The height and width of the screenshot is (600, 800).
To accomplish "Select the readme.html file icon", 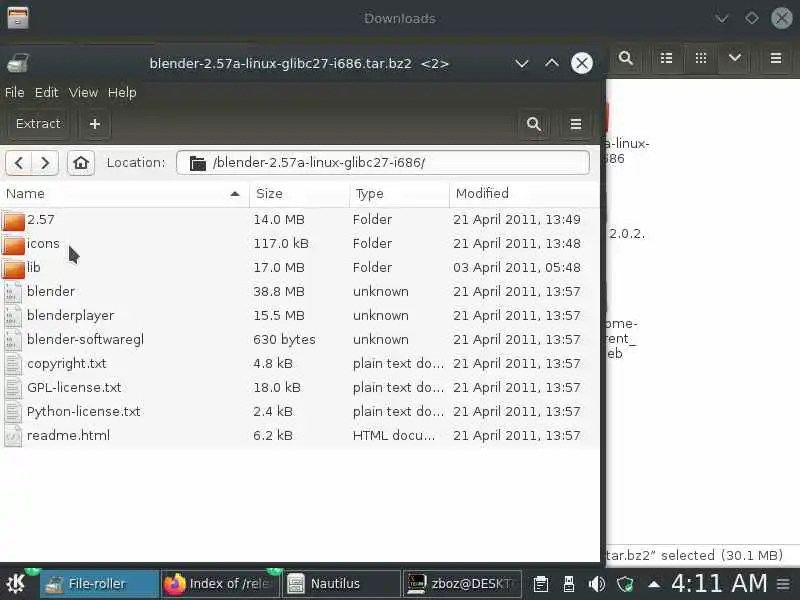I will pyautogui.click(x=13, y=436).
